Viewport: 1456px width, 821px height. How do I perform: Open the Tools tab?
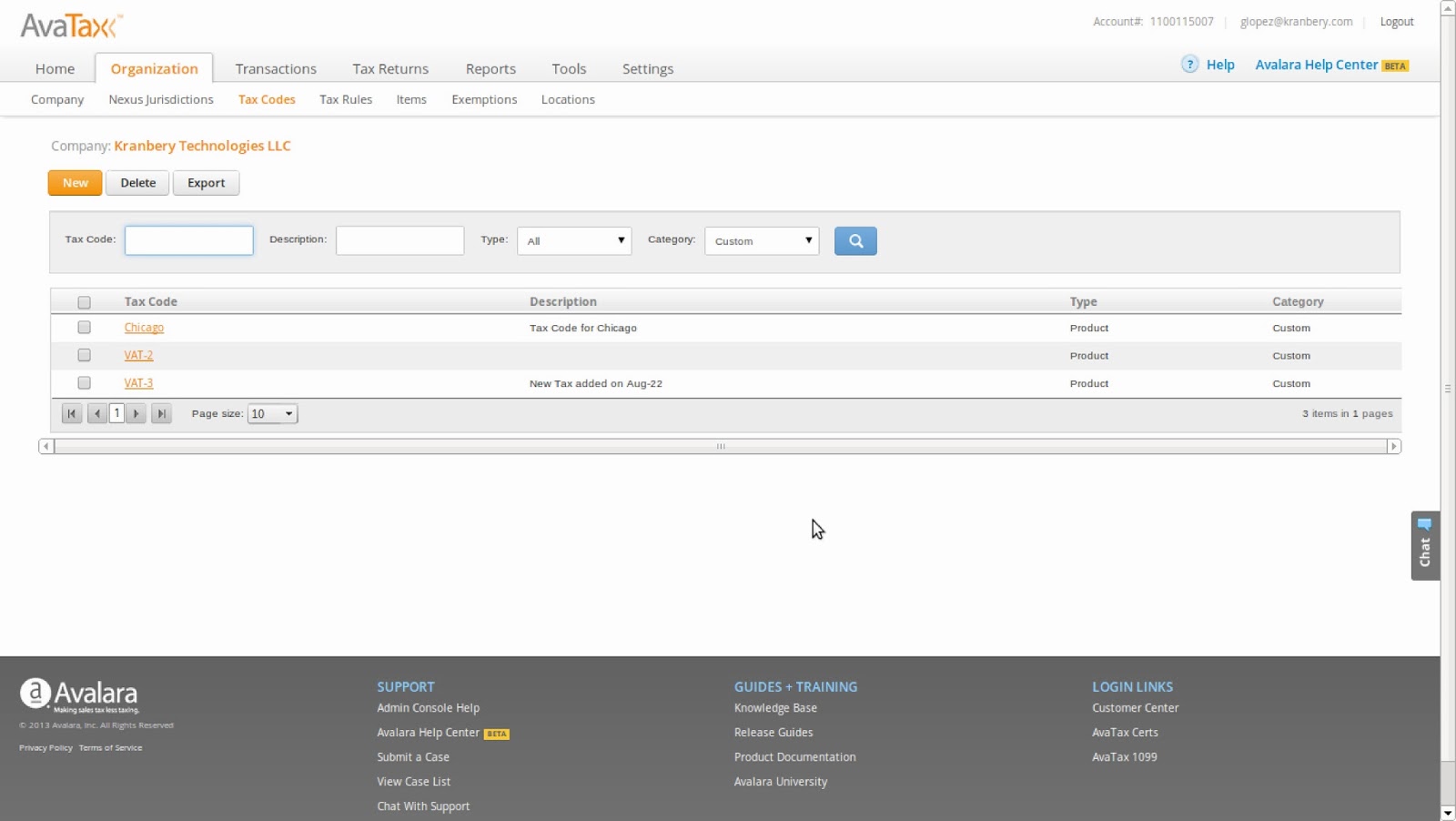569,68
